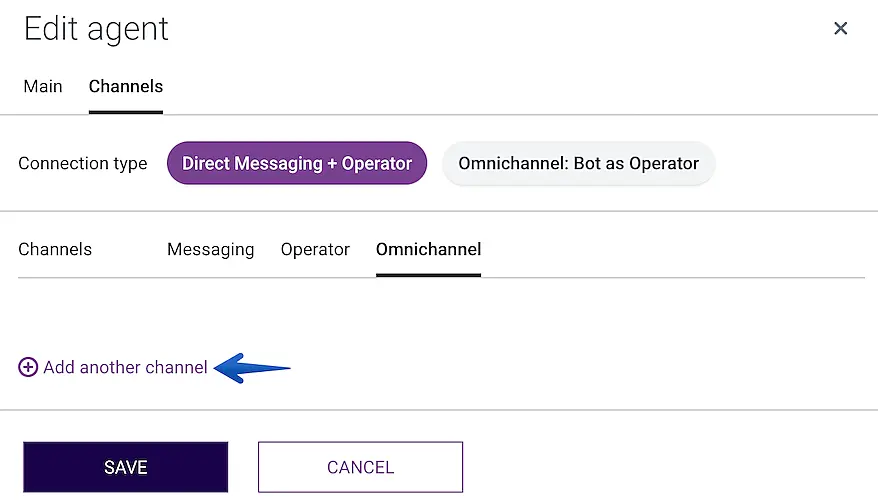Viewport: 878px width, 503px height.
Task: Click the underline beneath the top Channels tab
Action: tap(126, 112)
